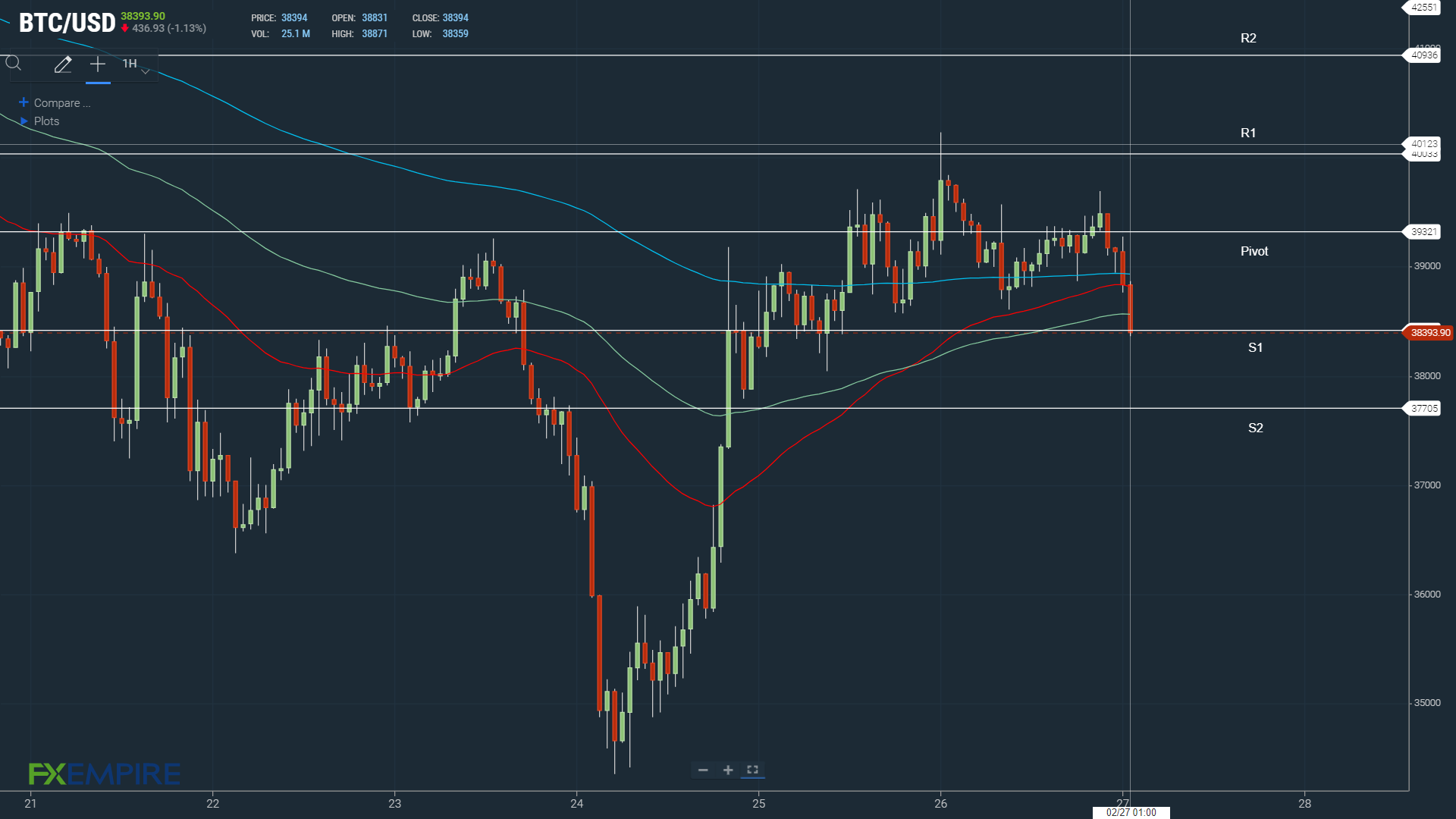Click the 42551 price axis tag
The height and width of the screenshot is (819, 1456).
tap(1422, 8)
